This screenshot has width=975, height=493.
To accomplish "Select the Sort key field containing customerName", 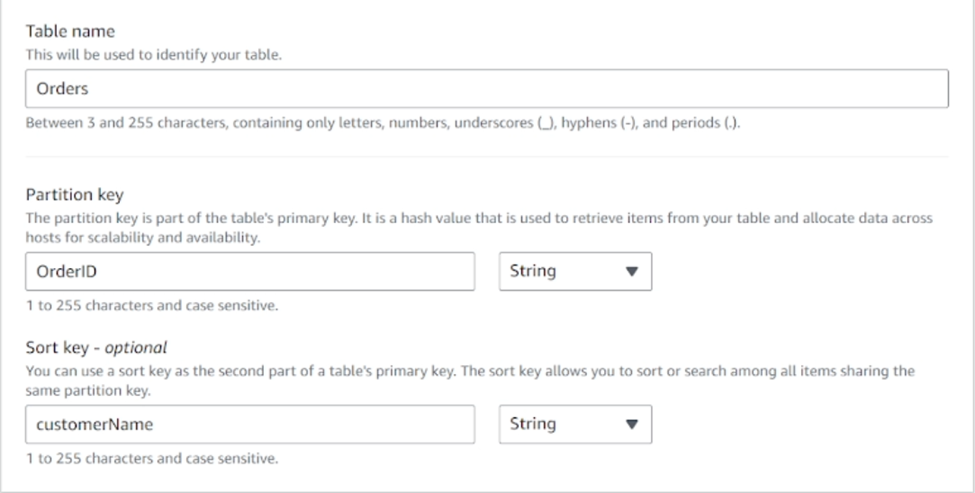I will [250, 424].
